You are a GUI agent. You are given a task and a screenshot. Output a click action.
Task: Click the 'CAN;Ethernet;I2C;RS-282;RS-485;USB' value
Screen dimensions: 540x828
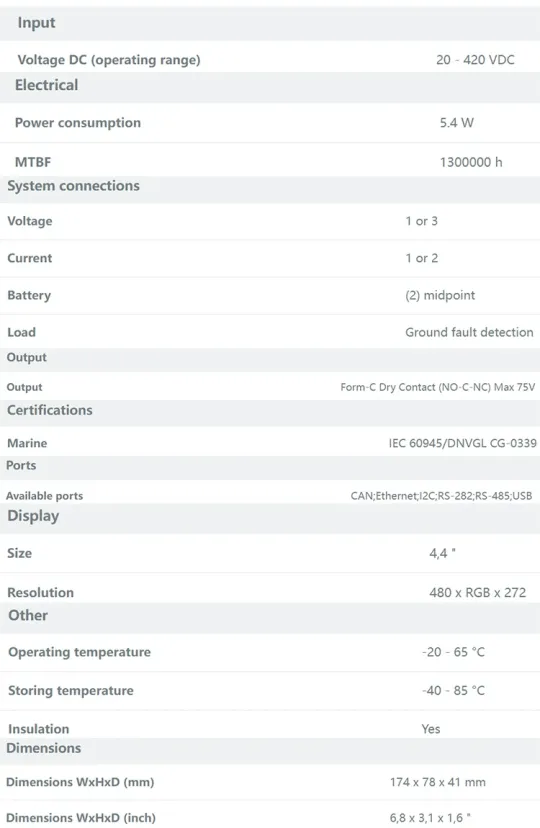pos(441,496)
